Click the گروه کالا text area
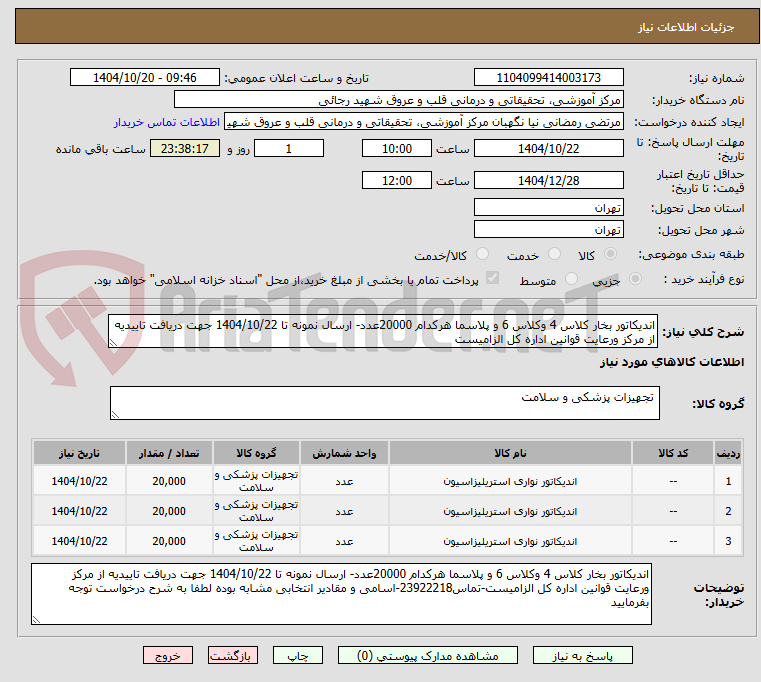 tap(384, 403)
